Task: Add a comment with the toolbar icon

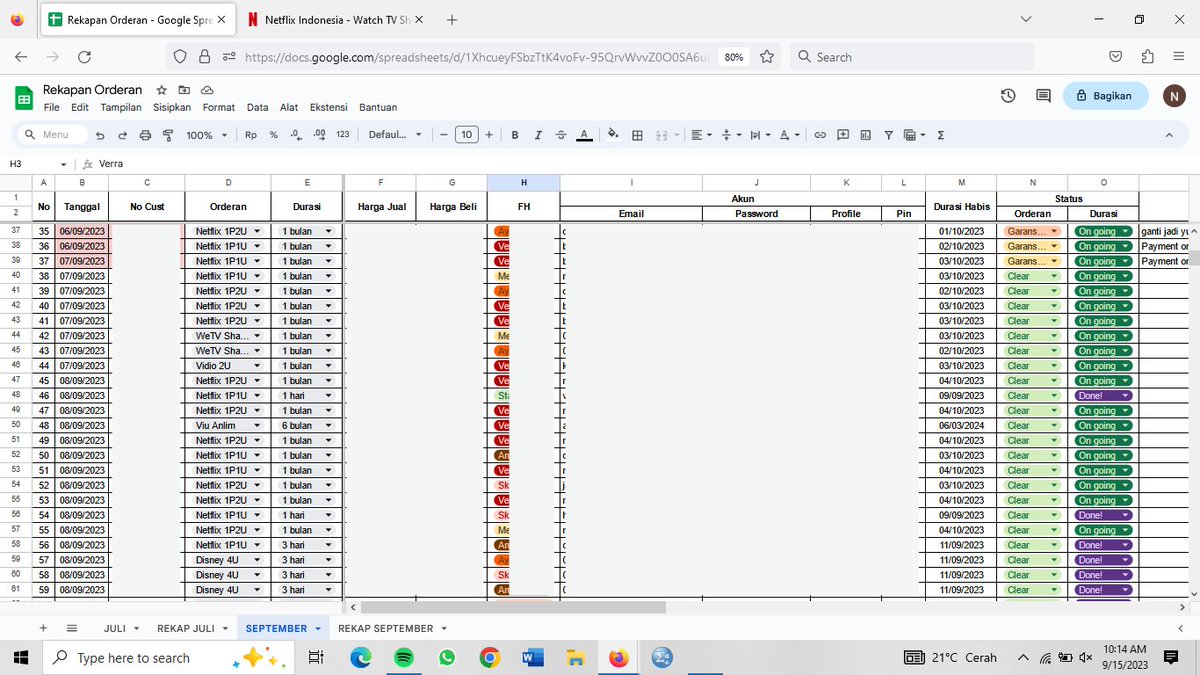Action: click(843, 135)
